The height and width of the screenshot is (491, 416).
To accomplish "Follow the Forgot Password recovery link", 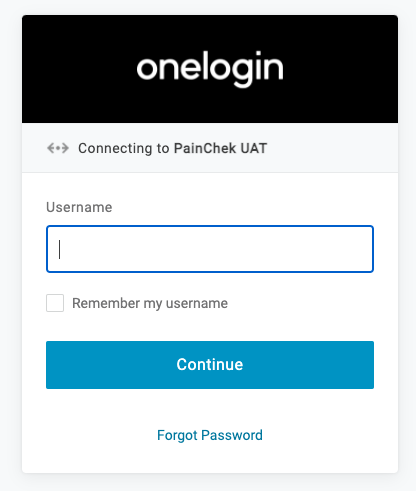I will (210, 435).
